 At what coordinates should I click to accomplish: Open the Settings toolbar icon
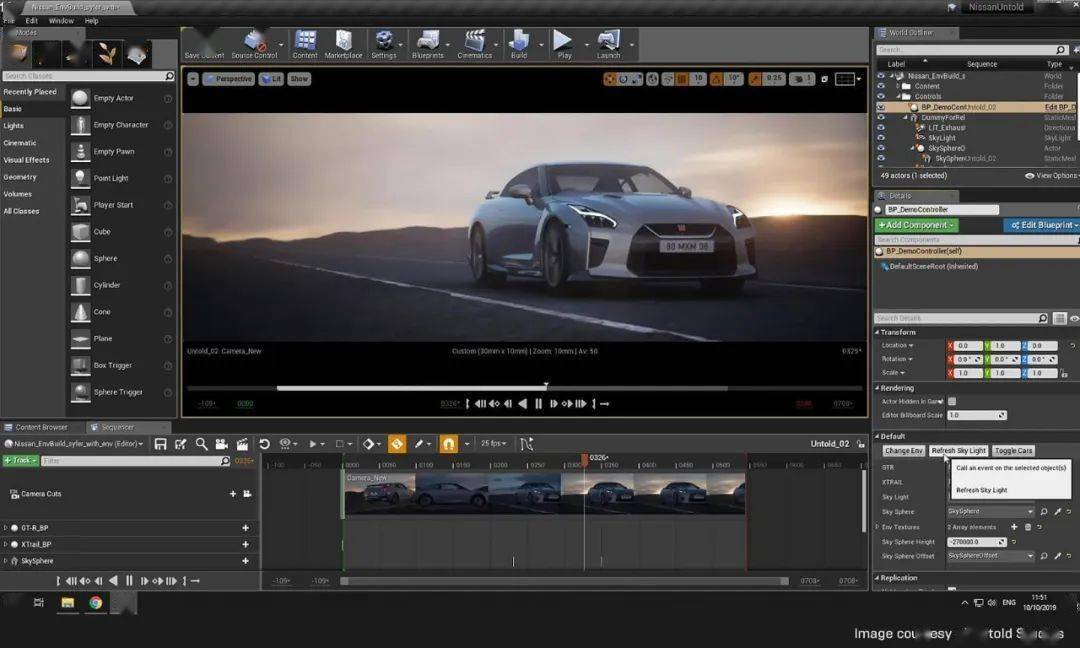pyautogui.click(x=384, y=43)
